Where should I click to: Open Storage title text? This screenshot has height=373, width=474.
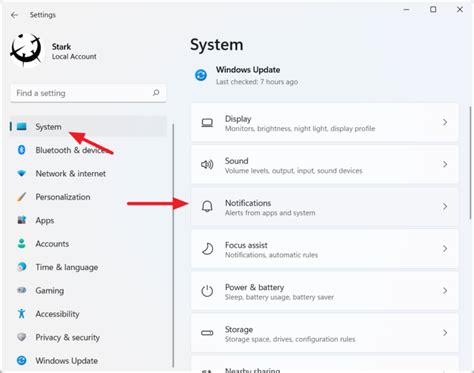pyautogui.click(x=239, y=330)
